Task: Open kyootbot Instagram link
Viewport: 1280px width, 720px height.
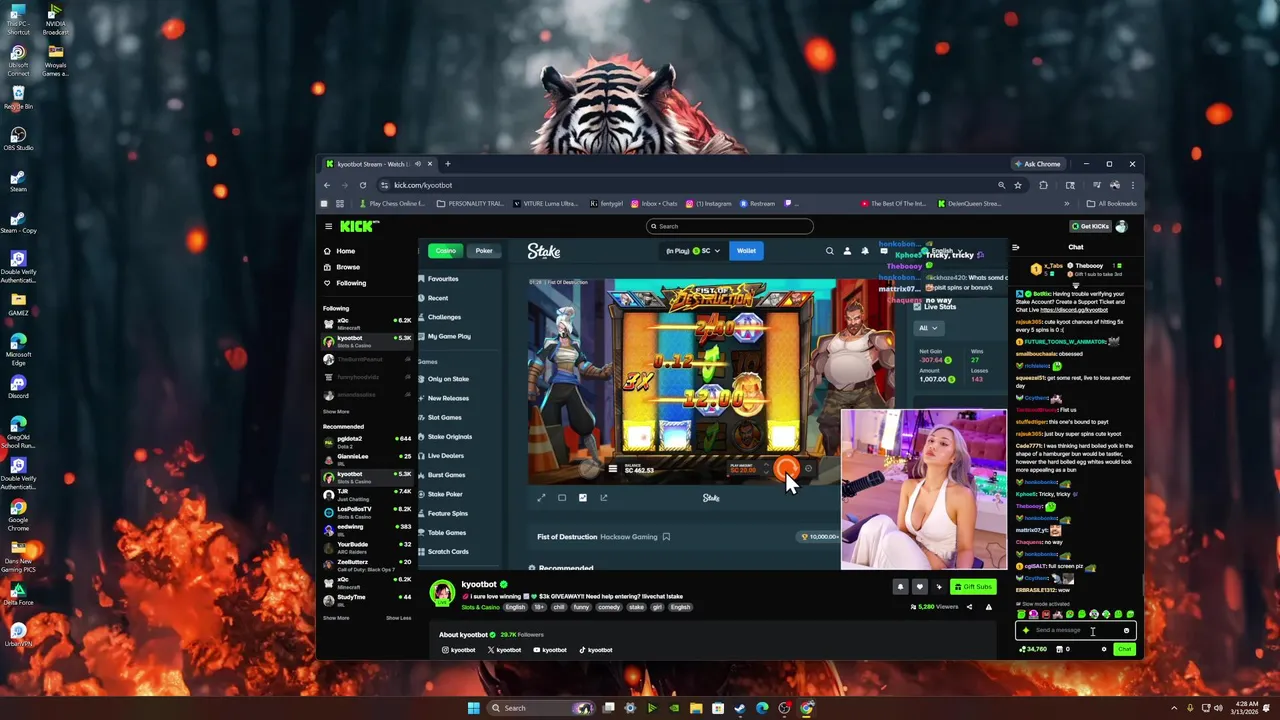Action: point(459,650)
